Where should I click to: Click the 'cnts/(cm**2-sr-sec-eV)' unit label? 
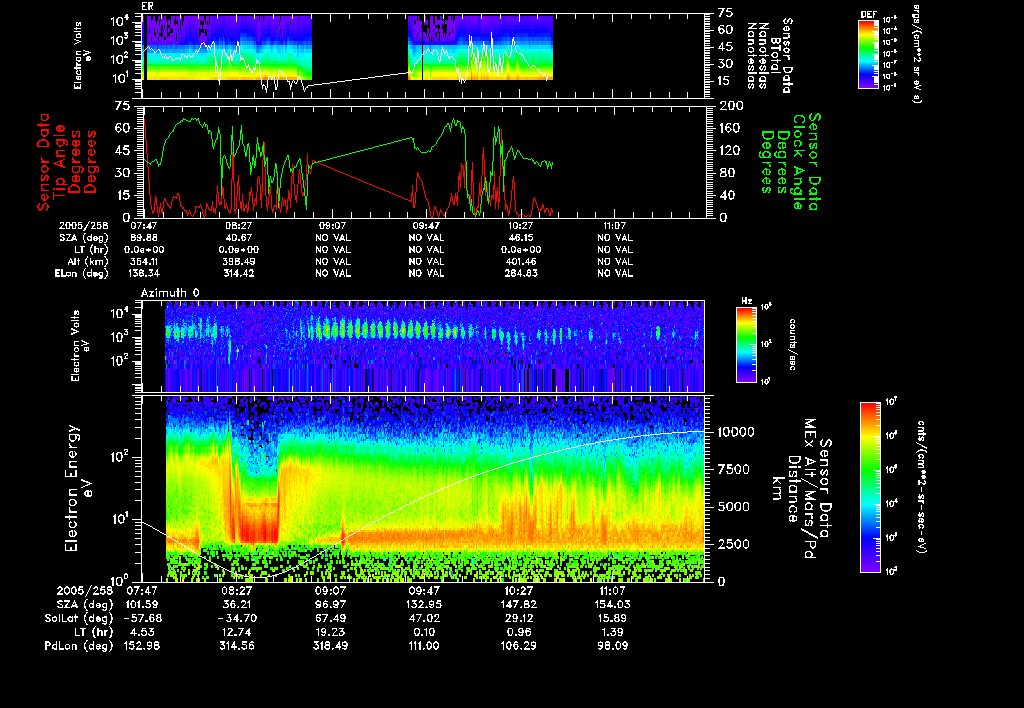pos(921,487)
